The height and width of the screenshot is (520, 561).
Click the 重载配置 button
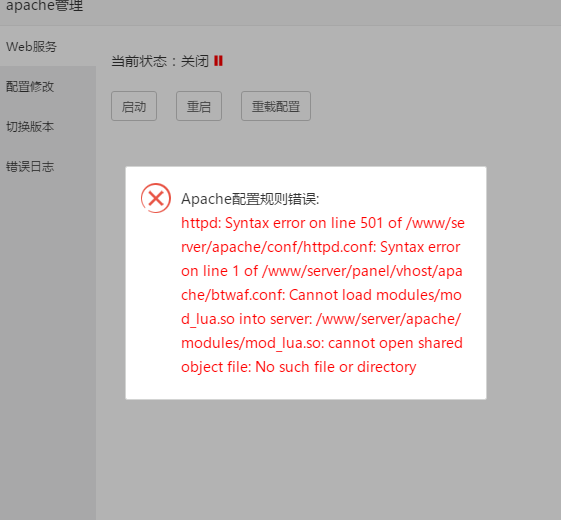pos(276,106)
